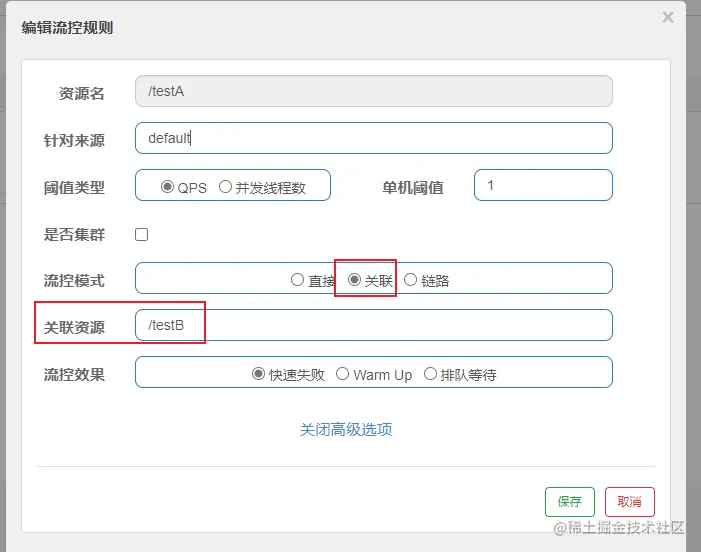701x552 pixels.
Task: Collapse options via 关闭高级选项 link
Action: pos(346,430)
